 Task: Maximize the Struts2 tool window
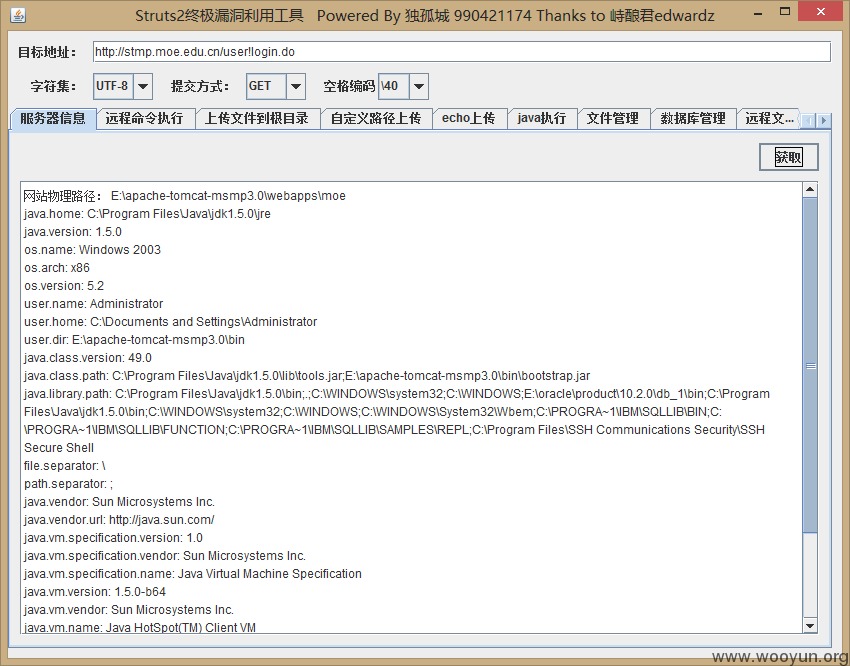(x=785, y=12)
